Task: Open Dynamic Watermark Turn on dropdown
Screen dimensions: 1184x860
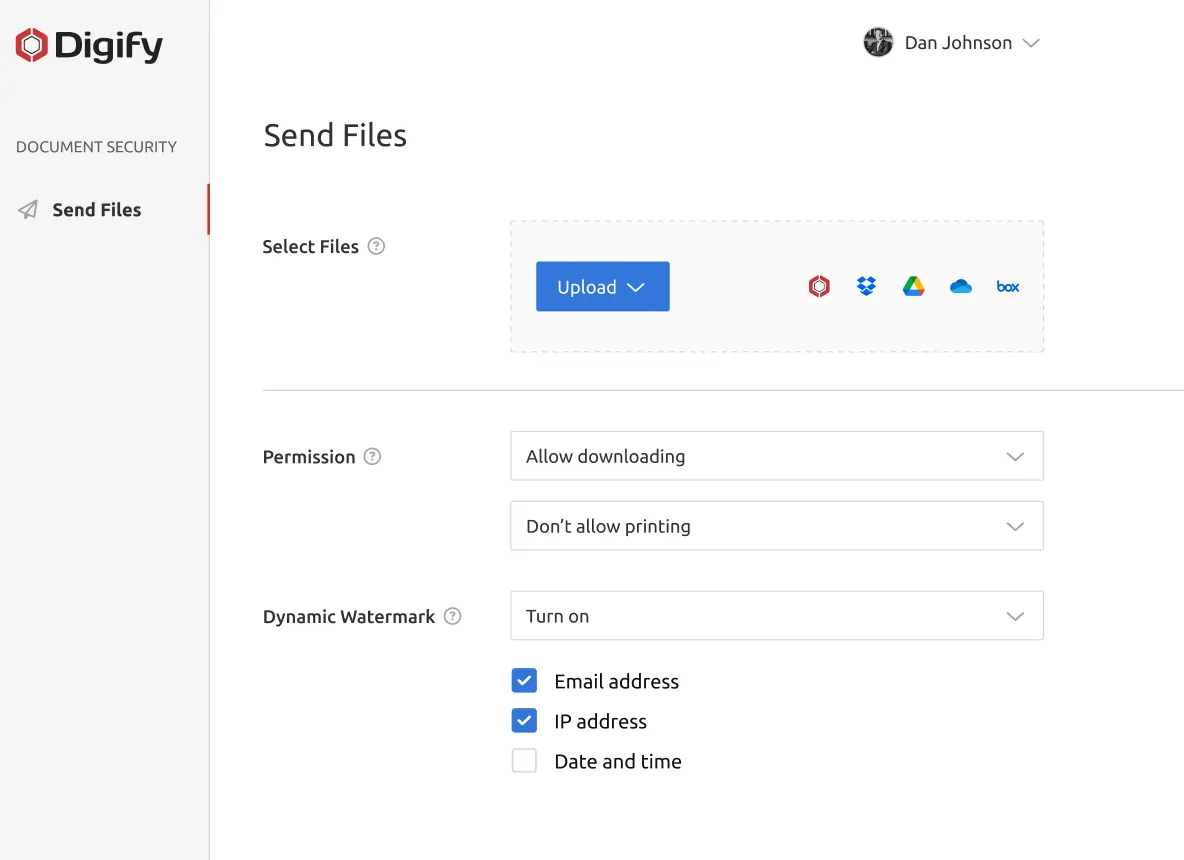Action: tap(776, 616)
